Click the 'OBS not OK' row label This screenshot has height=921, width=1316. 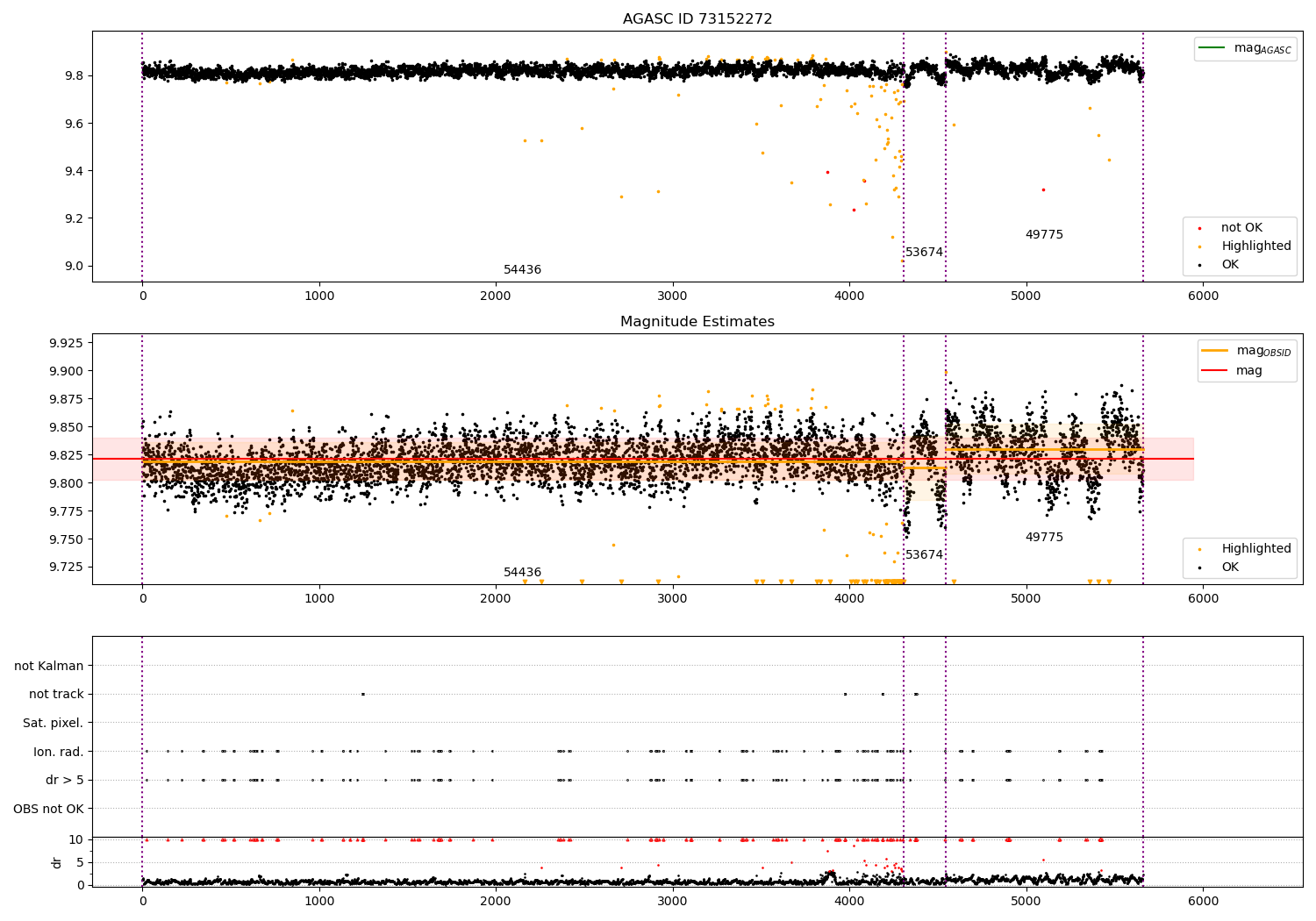click(49, 810)
